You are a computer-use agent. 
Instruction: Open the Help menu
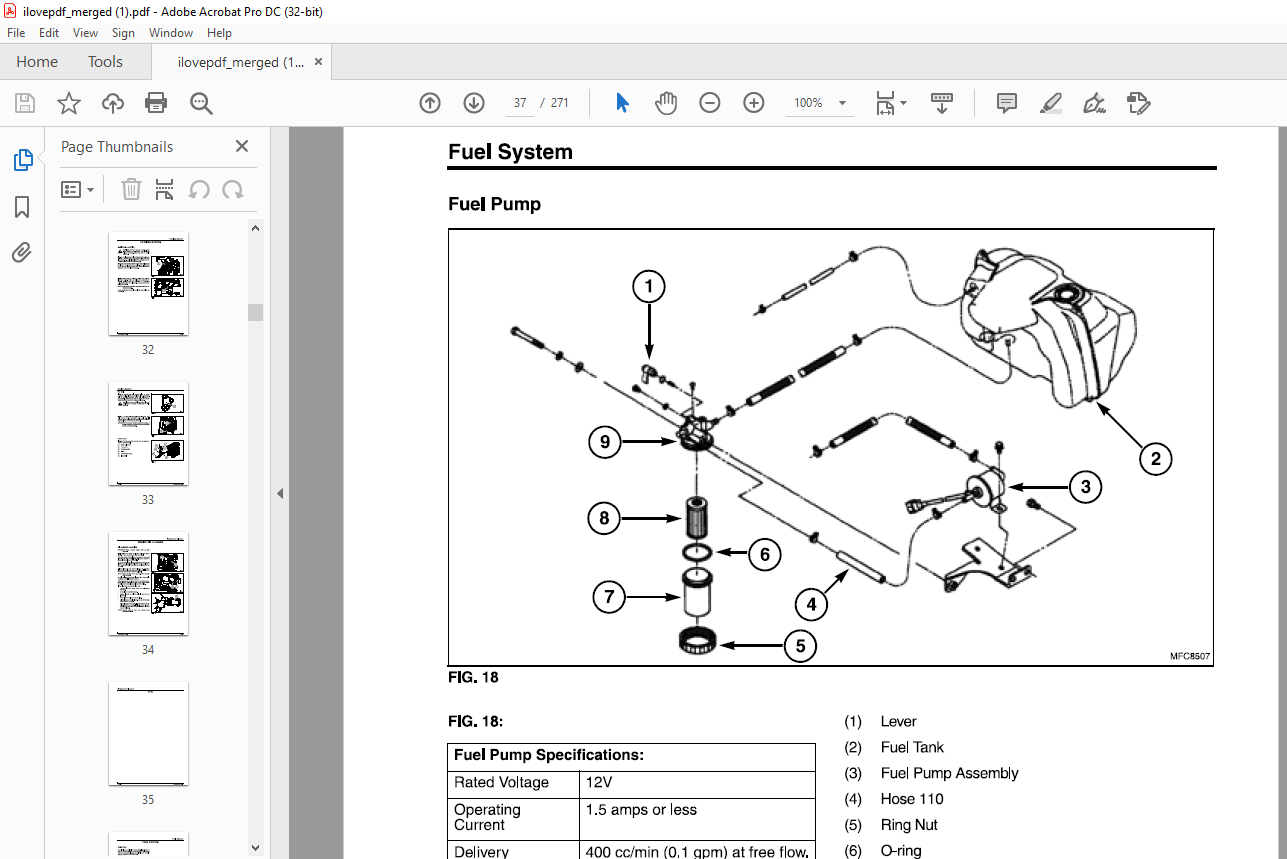point(219,33)
